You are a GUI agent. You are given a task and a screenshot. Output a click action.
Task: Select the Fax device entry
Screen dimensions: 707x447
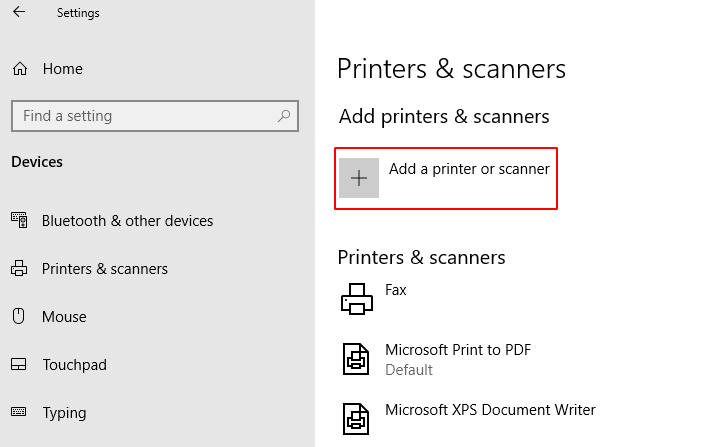[x=395, y=290]
